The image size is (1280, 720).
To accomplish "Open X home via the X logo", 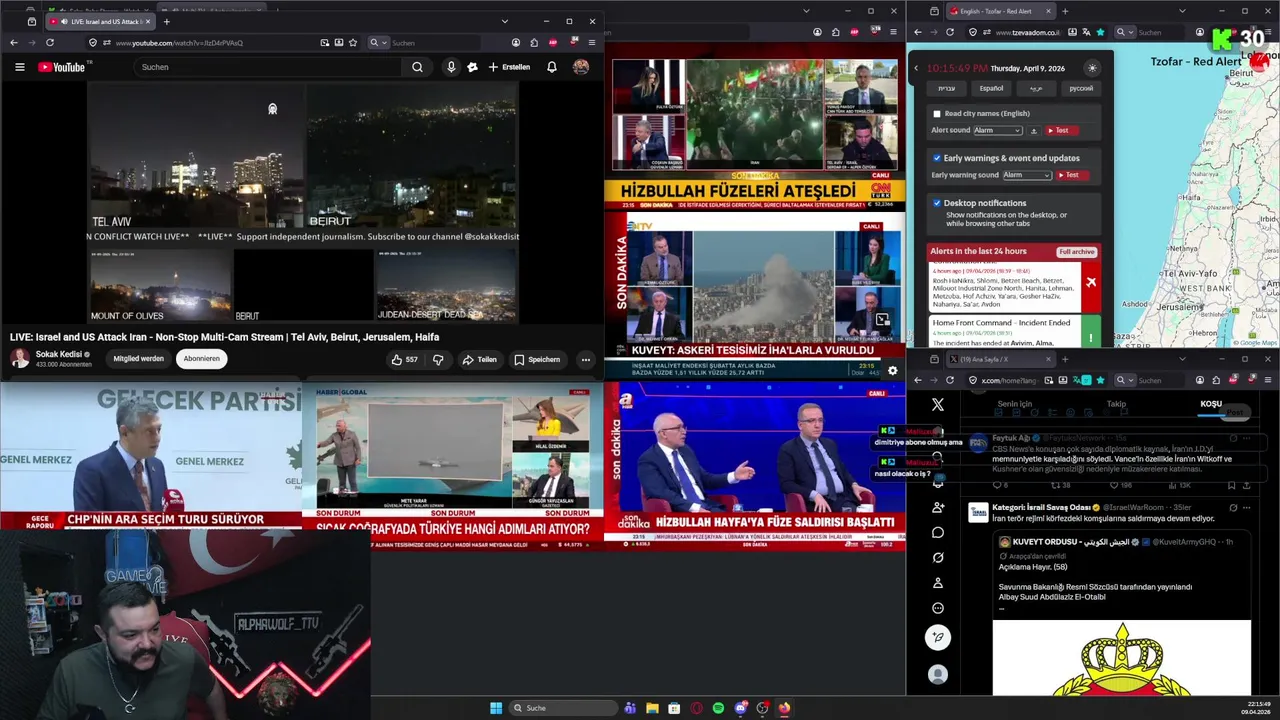I will point(937,405).
